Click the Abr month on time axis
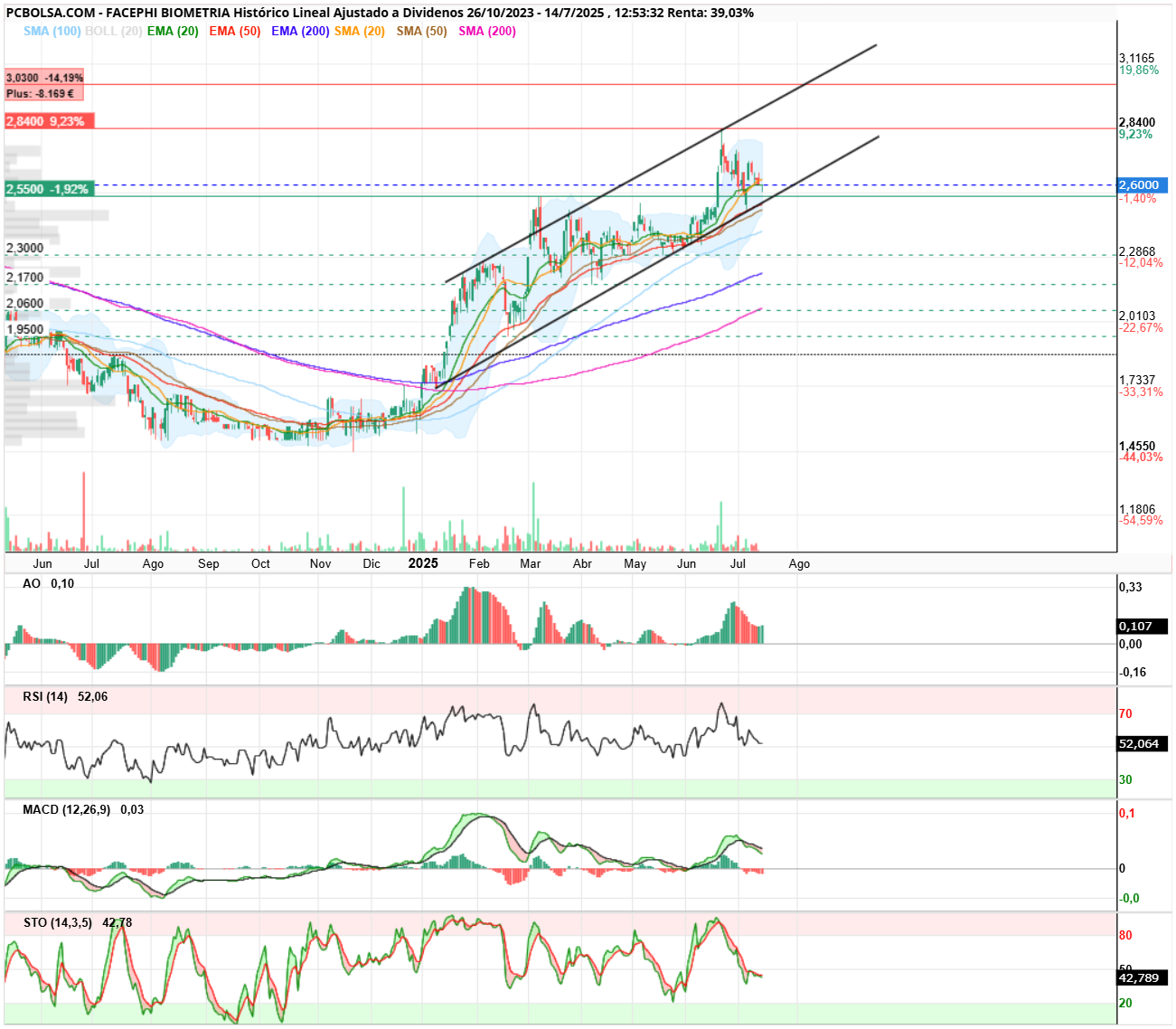The width and height of the screenshot is (1176, 1029). tap(583, 563)
